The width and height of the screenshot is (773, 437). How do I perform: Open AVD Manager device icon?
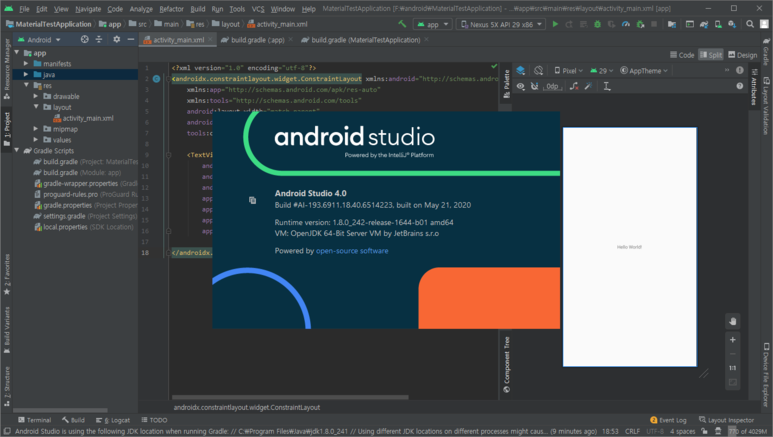pyautogui.click(x=718, y=24)
